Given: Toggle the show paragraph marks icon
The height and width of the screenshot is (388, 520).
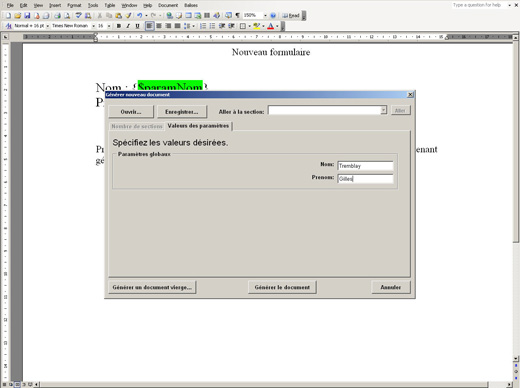Looking at the screenshot, I should click(x=237, y=15).
